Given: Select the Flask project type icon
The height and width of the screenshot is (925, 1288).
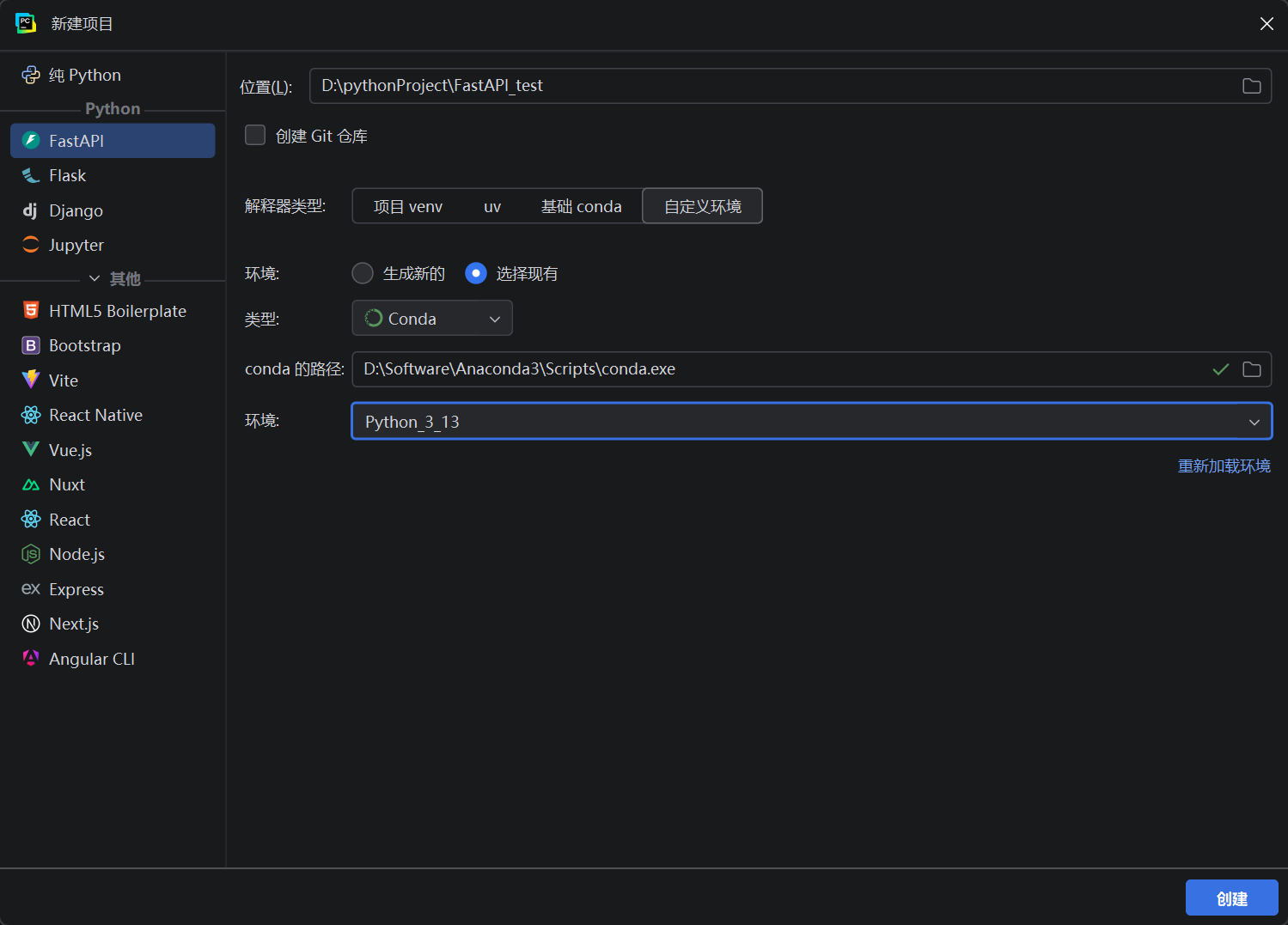Looking at the screenshot, I should point(31,175).
